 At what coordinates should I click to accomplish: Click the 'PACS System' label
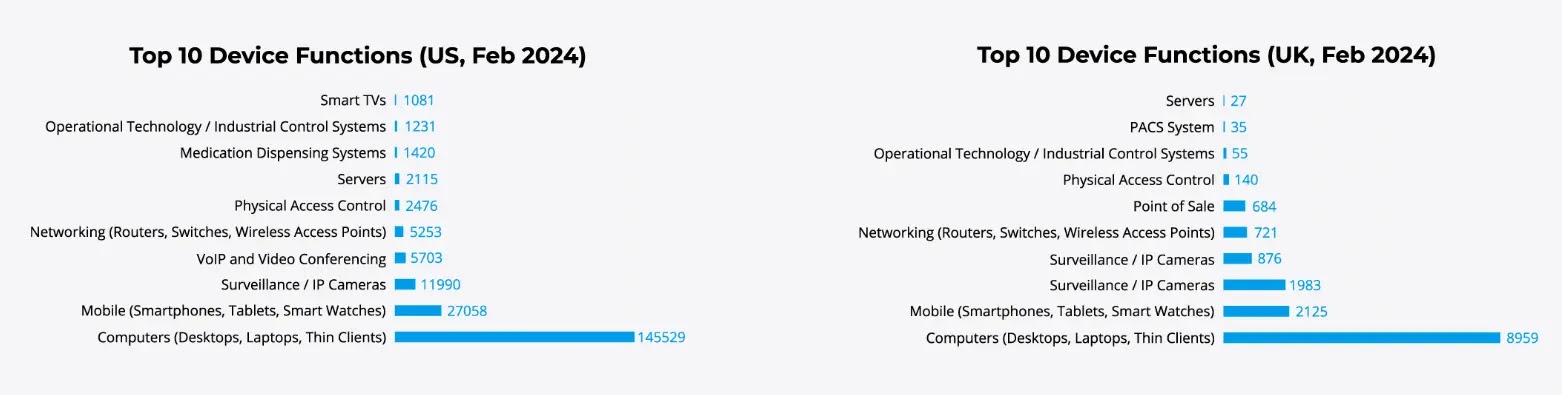(x=1172, y=127)
